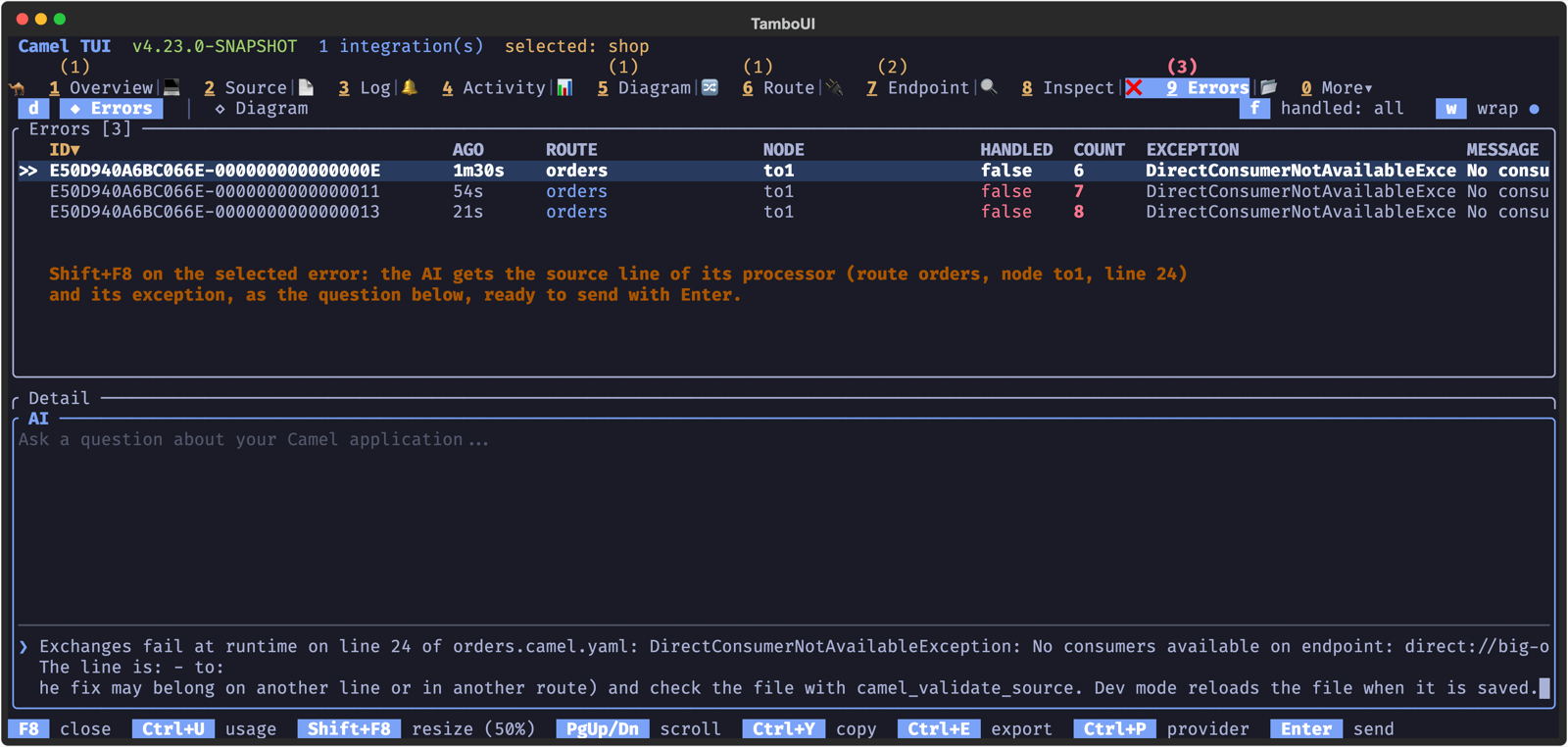Click the Enter key badge
The height and width of the screenshot is (747, 1568).
[1306, 729]
